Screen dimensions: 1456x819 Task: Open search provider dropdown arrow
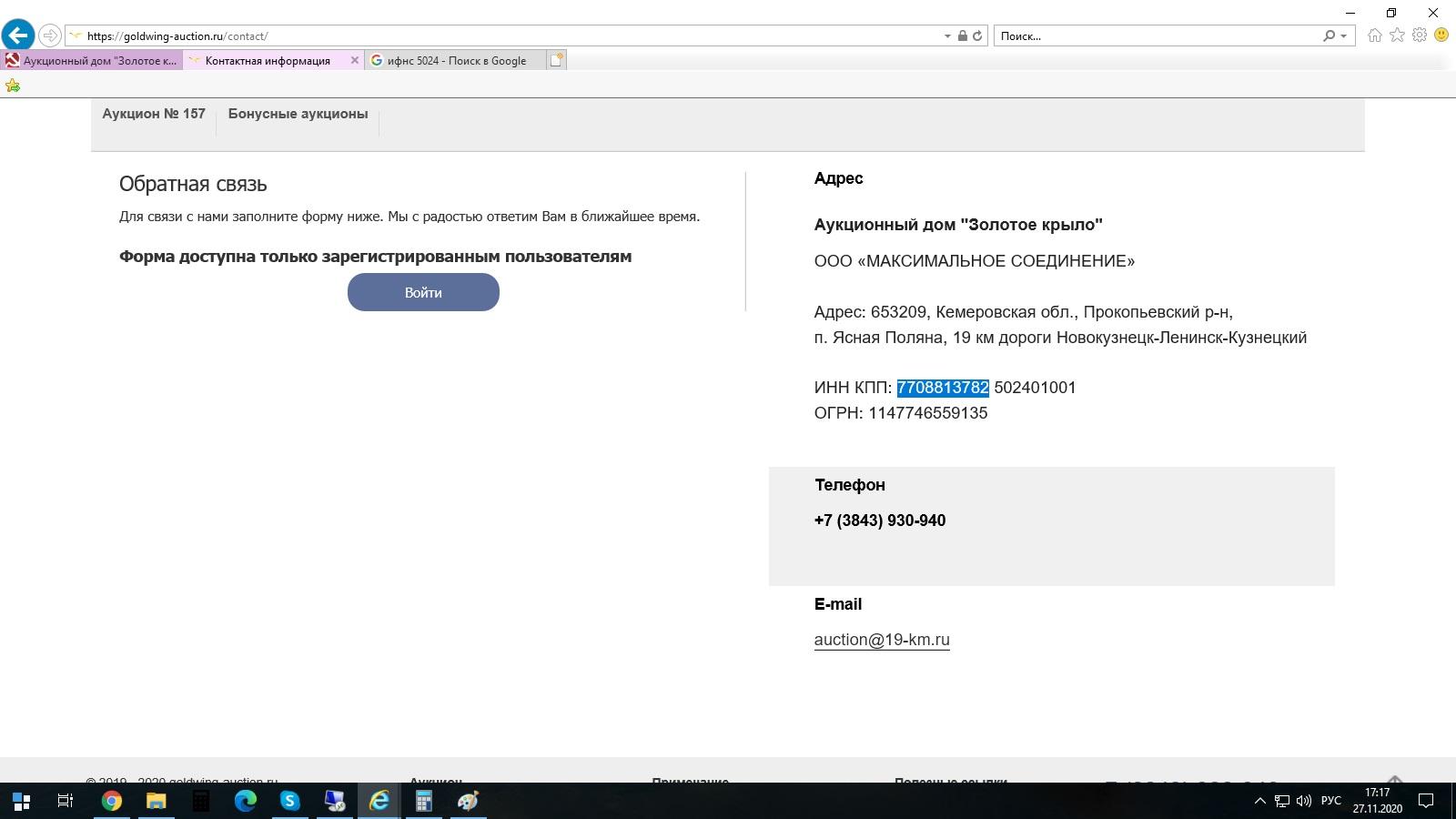[x=1343, y=36]
